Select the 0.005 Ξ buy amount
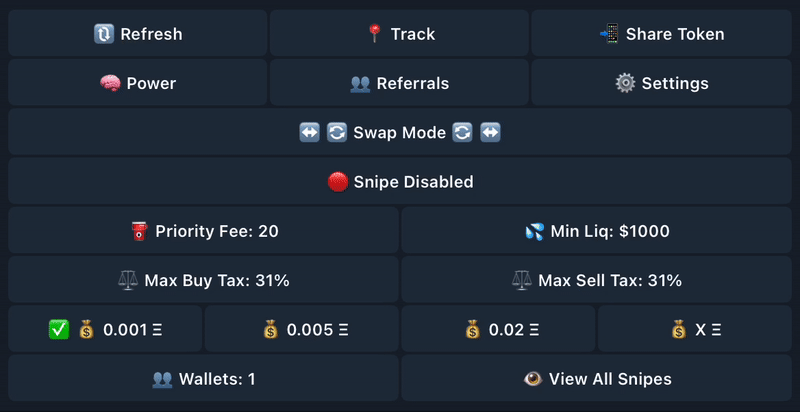The width and height of the screenshot is (800, 412). 302,329
